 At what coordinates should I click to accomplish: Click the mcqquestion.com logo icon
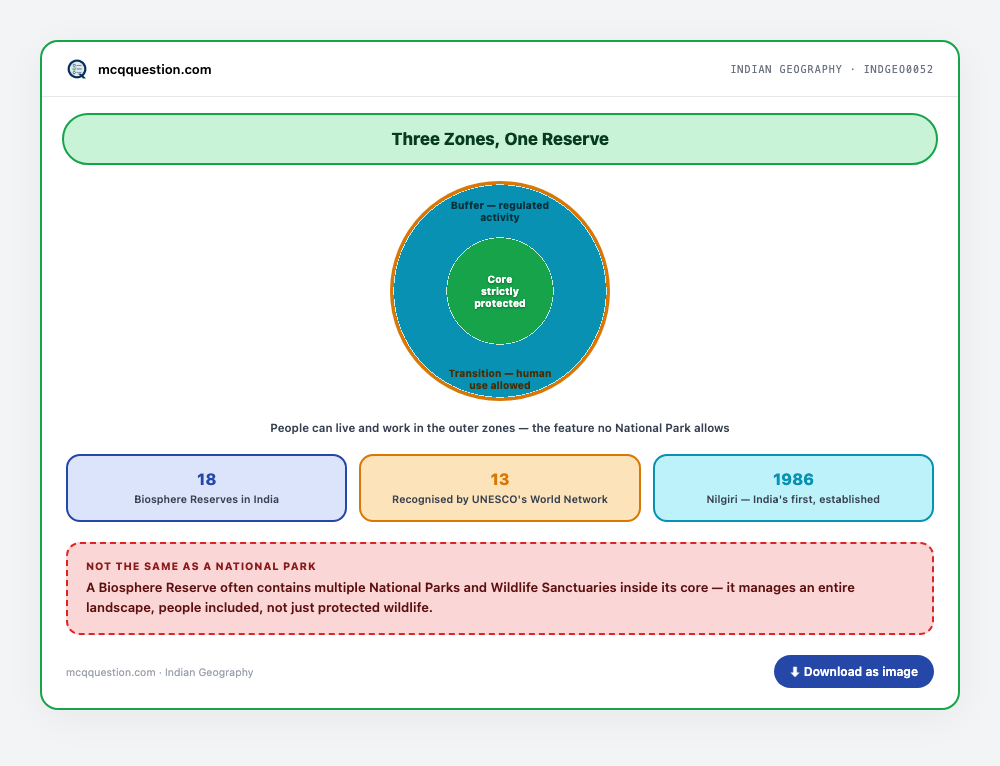77,69
